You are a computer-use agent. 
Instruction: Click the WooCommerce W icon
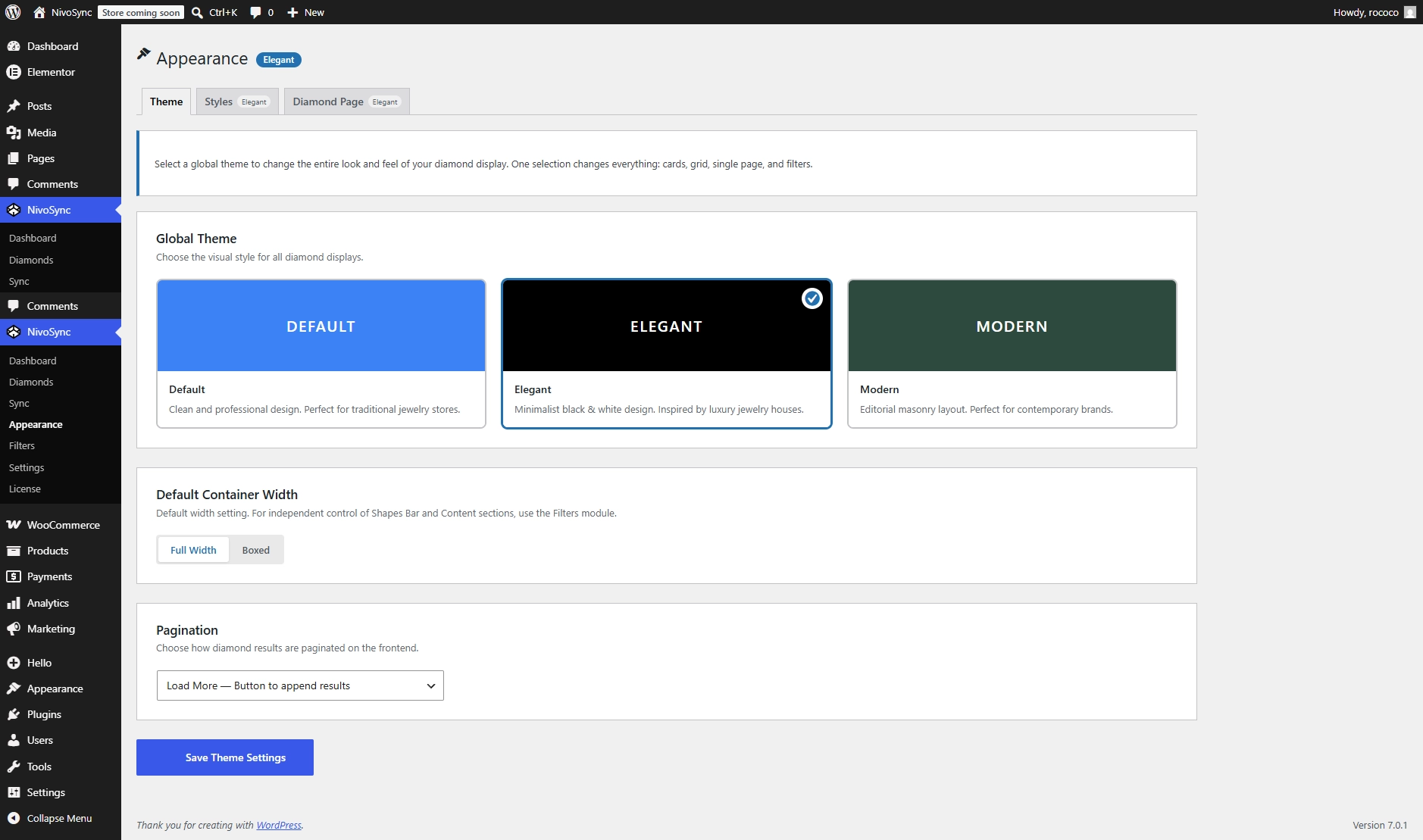tap(14, 525)
